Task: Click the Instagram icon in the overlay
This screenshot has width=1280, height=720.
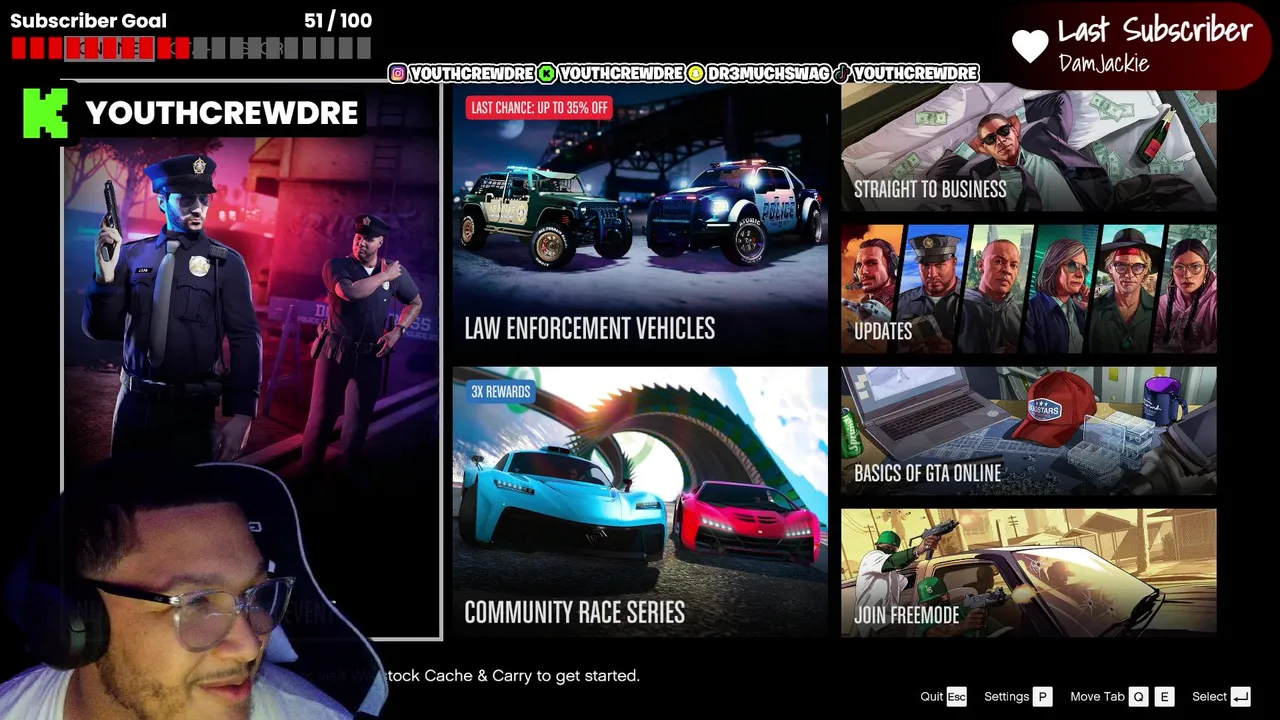Action: [x=398, y=73]
